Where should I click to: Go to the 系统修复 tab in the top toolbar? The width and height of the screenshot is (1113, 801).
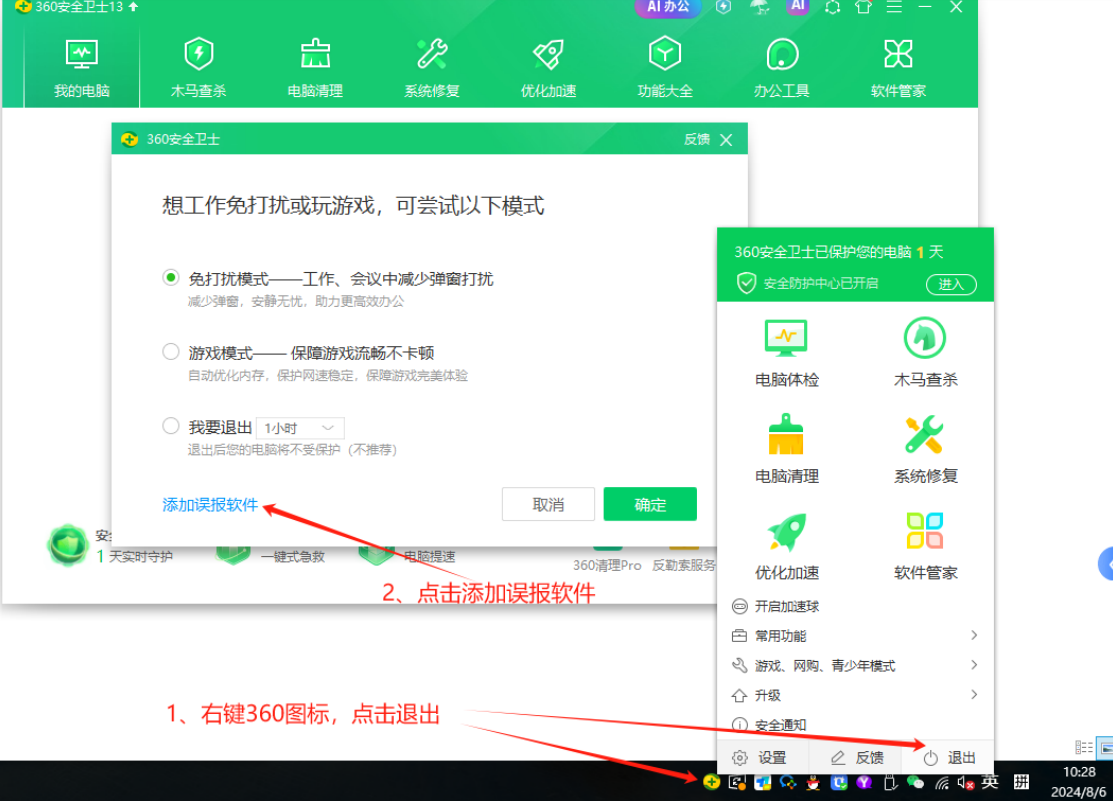tap(432, 68)
